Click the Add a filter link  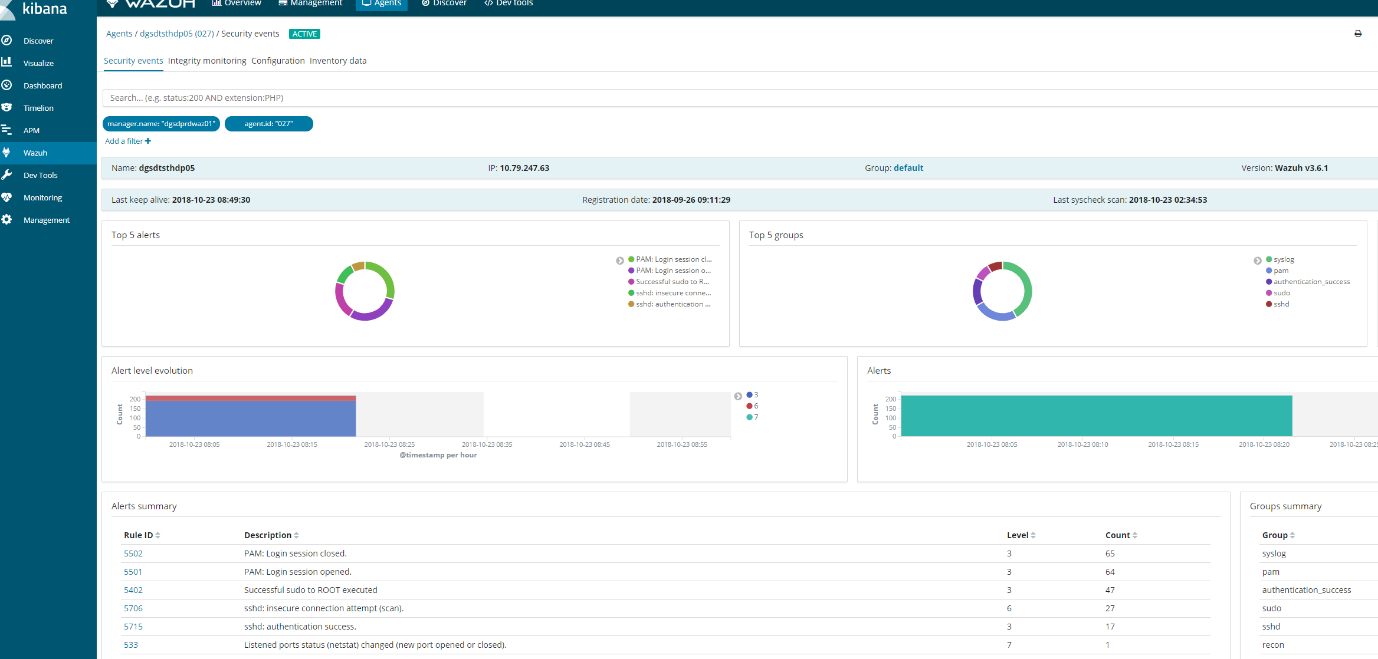click(128, 142)
